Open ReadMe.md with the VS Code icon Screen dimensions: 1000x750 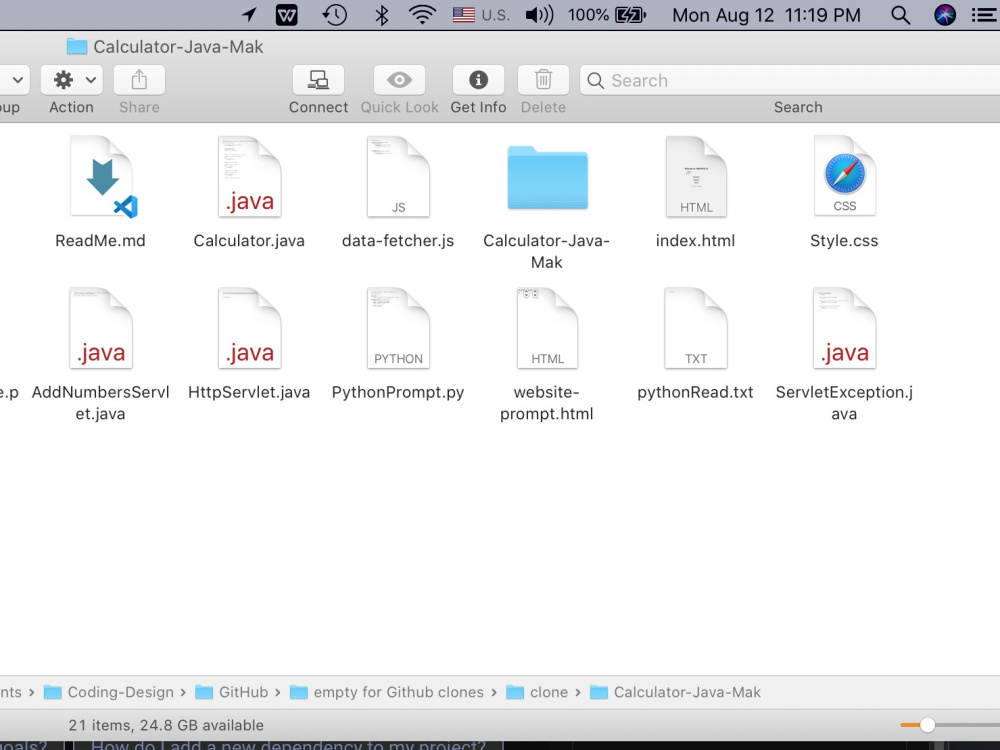click(100, 177)
